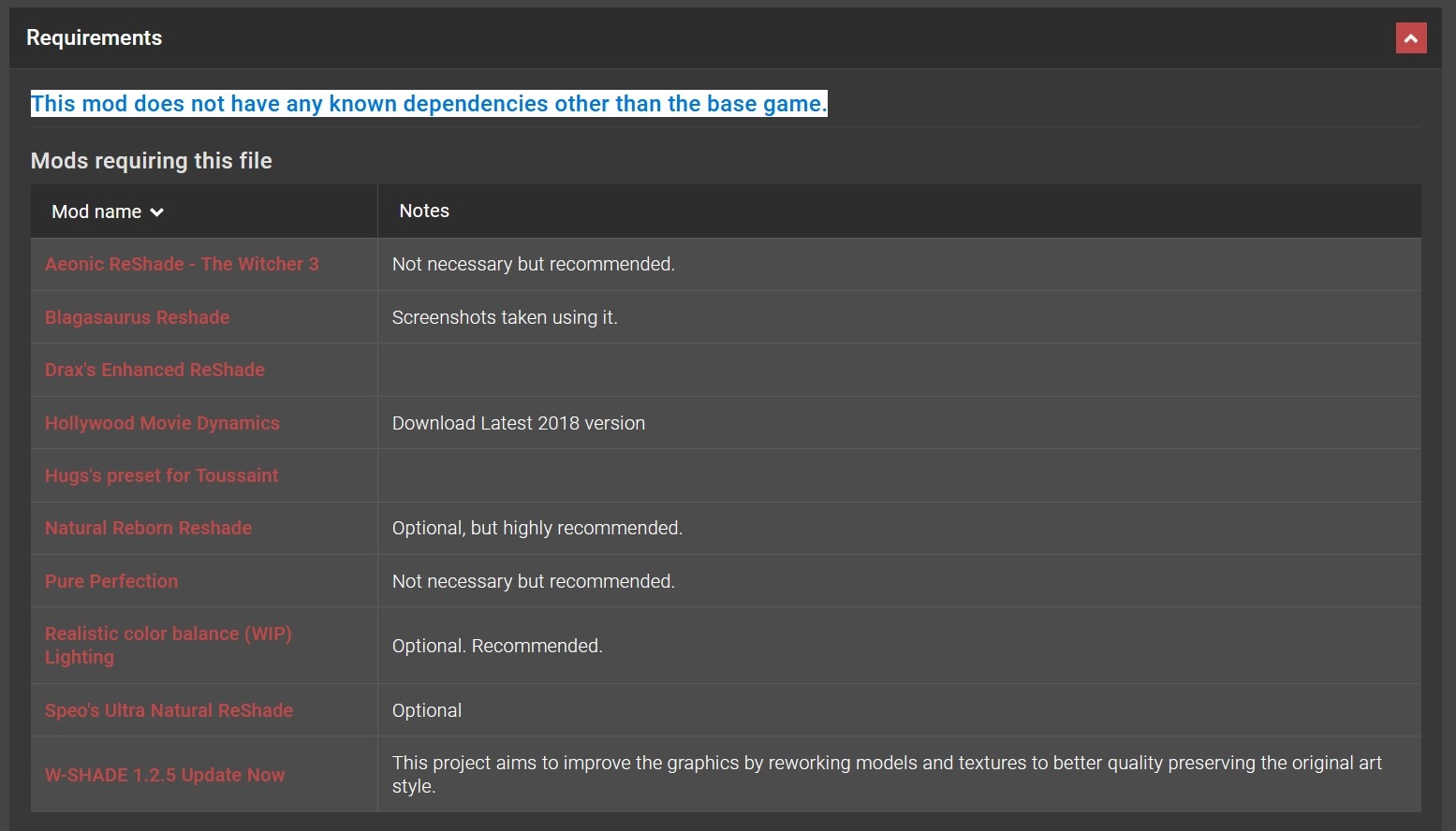Open Blagasaurus Reshade mod link
Image resolution: width=1456 pixels, height=831 pixels.
tap(137, 317)
